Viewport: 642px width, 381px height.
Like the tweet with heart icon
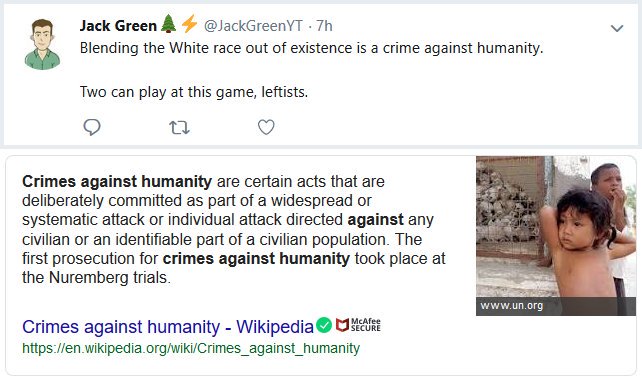[x=266, y=127]
